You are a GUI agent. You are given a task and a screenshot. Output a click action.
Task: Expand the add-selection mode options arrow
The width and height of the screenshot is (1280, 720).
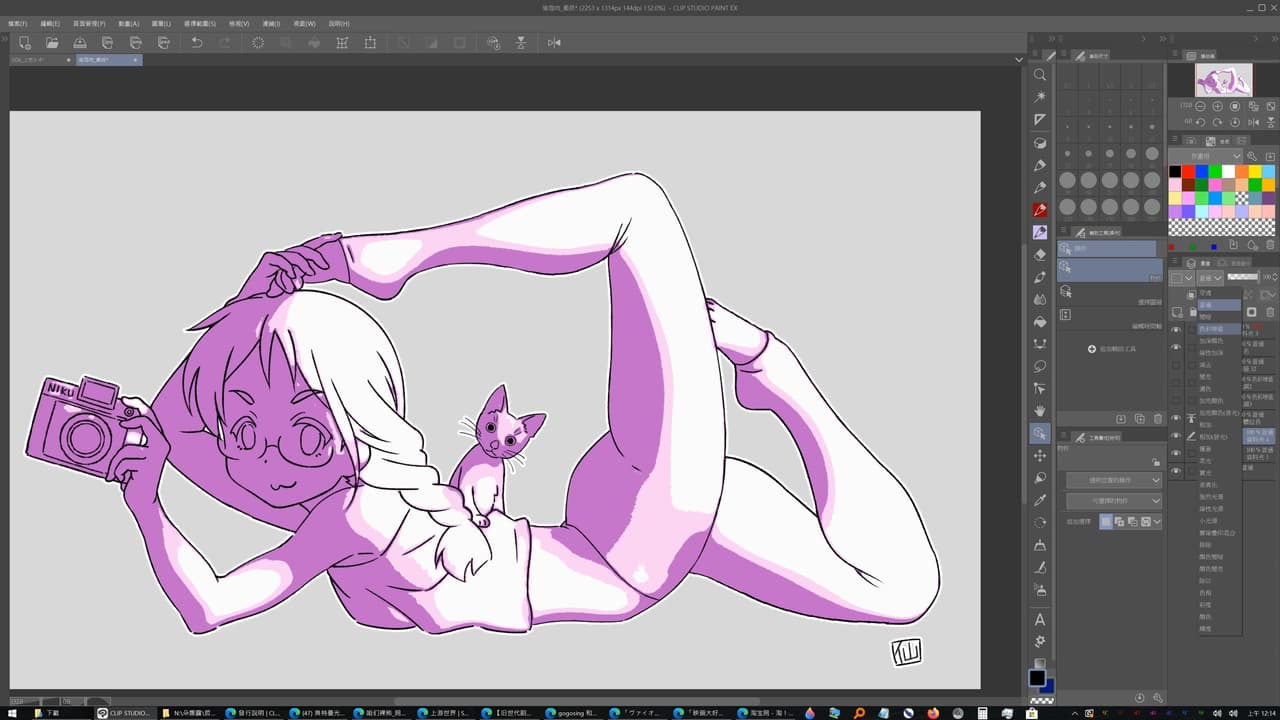click(x=1157, y=521)
